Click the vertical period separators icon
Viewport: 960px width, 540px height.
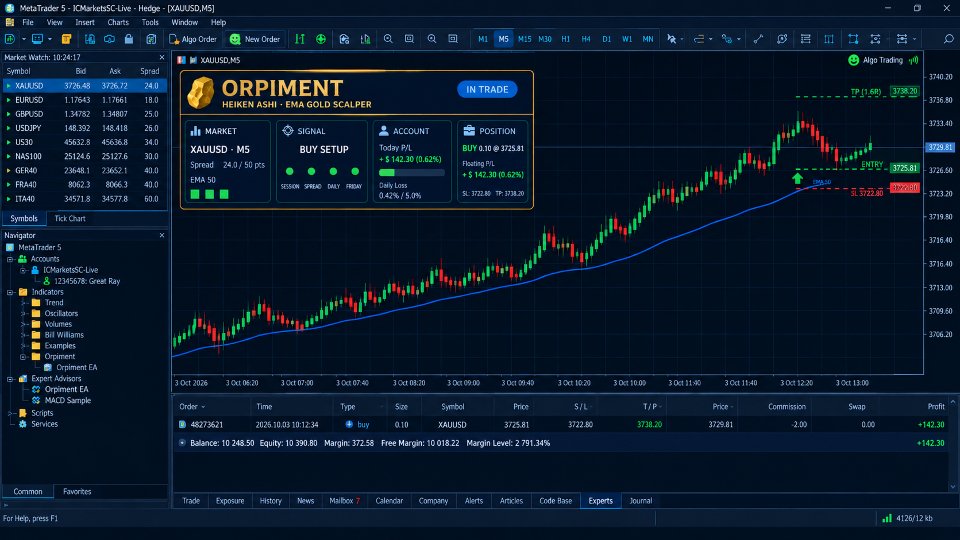[828, 39]
